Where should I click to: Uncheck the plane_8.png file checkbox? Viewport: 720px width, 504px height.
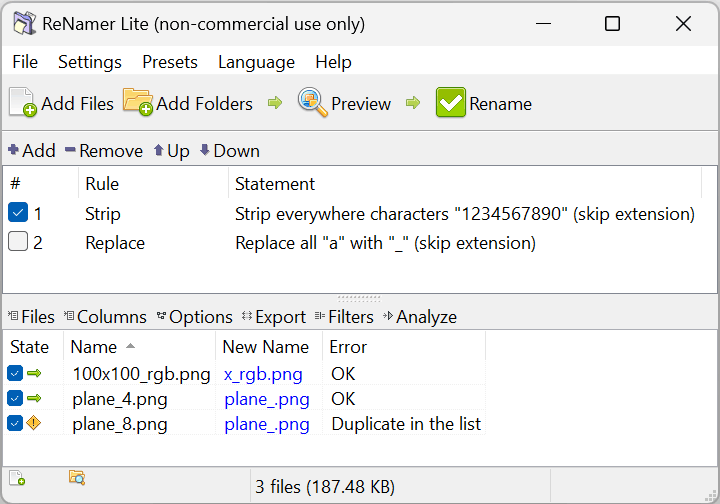coord(15,424)
